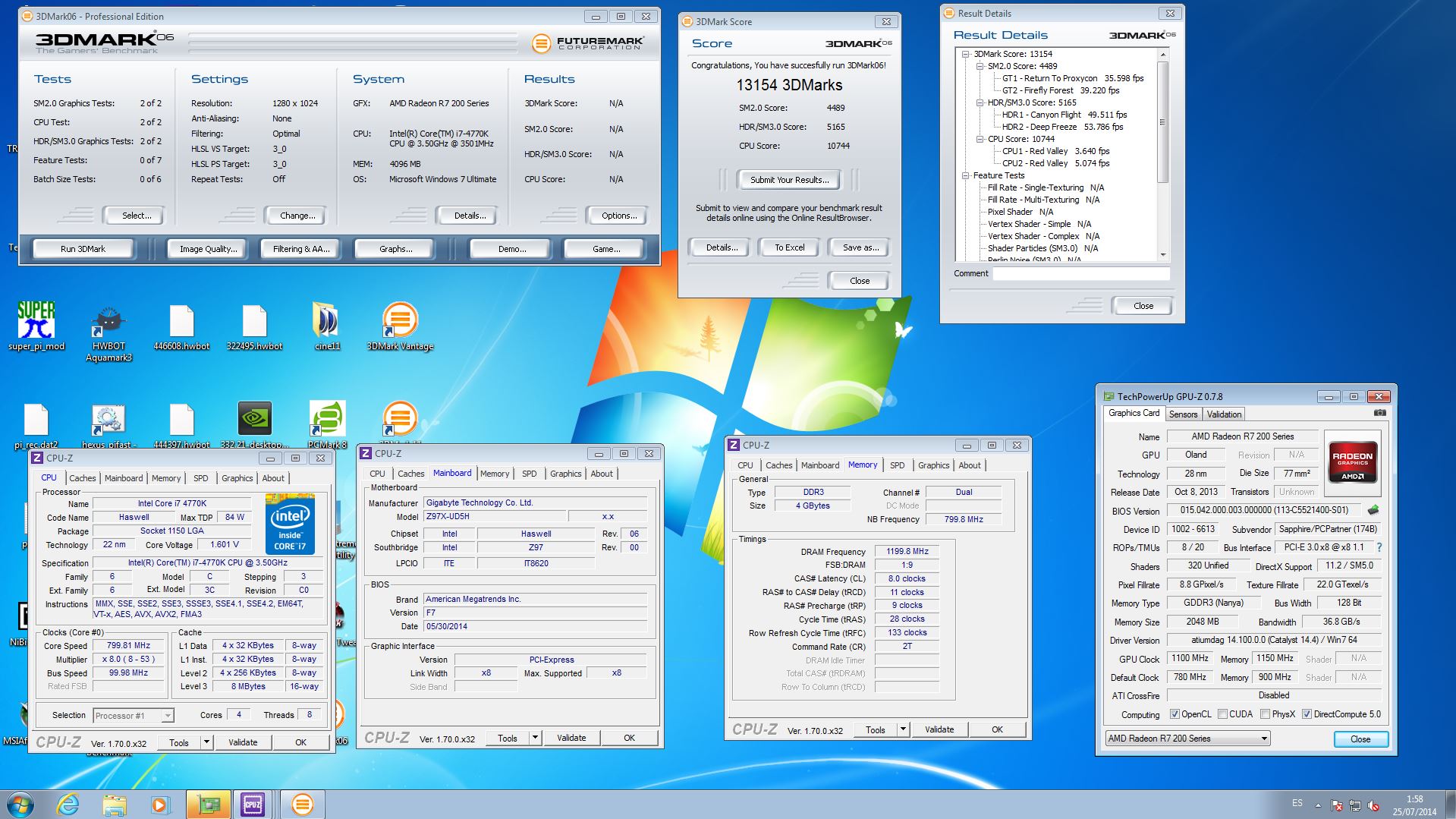1456x819 pixels.
Task: Collapse the SM2.0 Score tree node
Action: pos(980,66)
